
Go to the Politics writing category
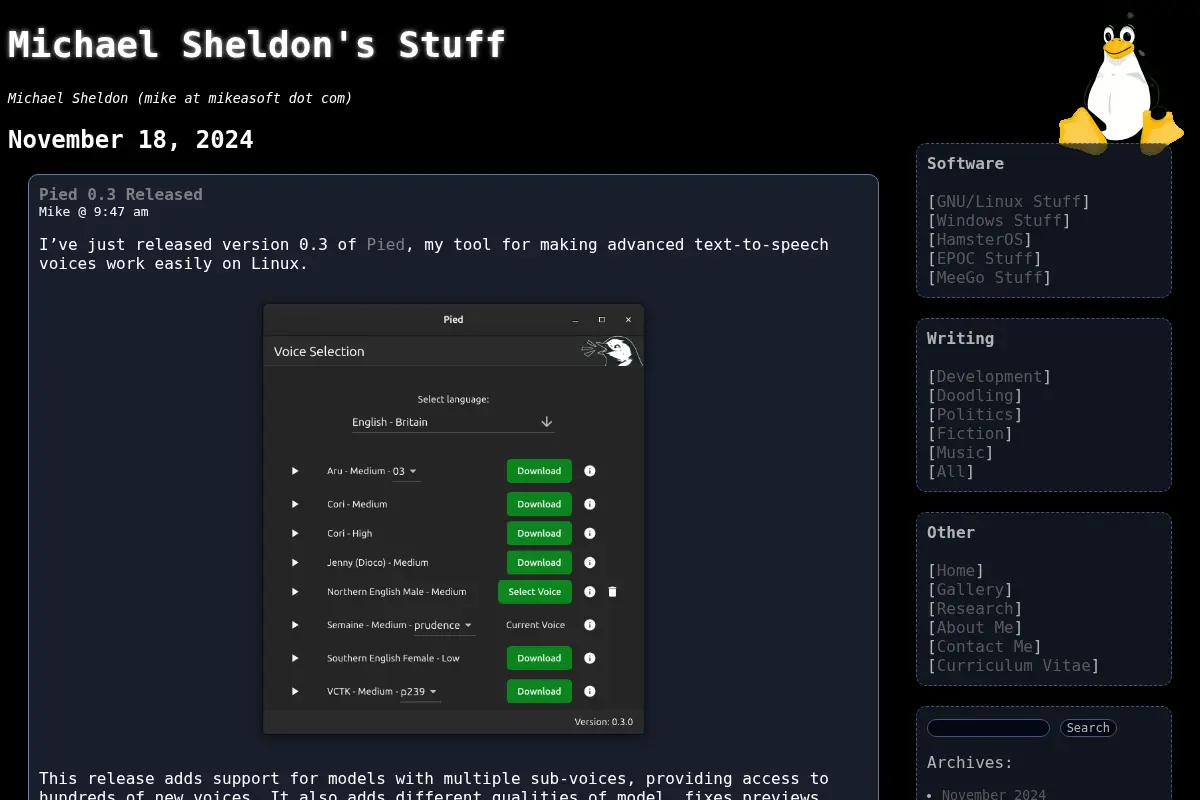coord(974,414)
